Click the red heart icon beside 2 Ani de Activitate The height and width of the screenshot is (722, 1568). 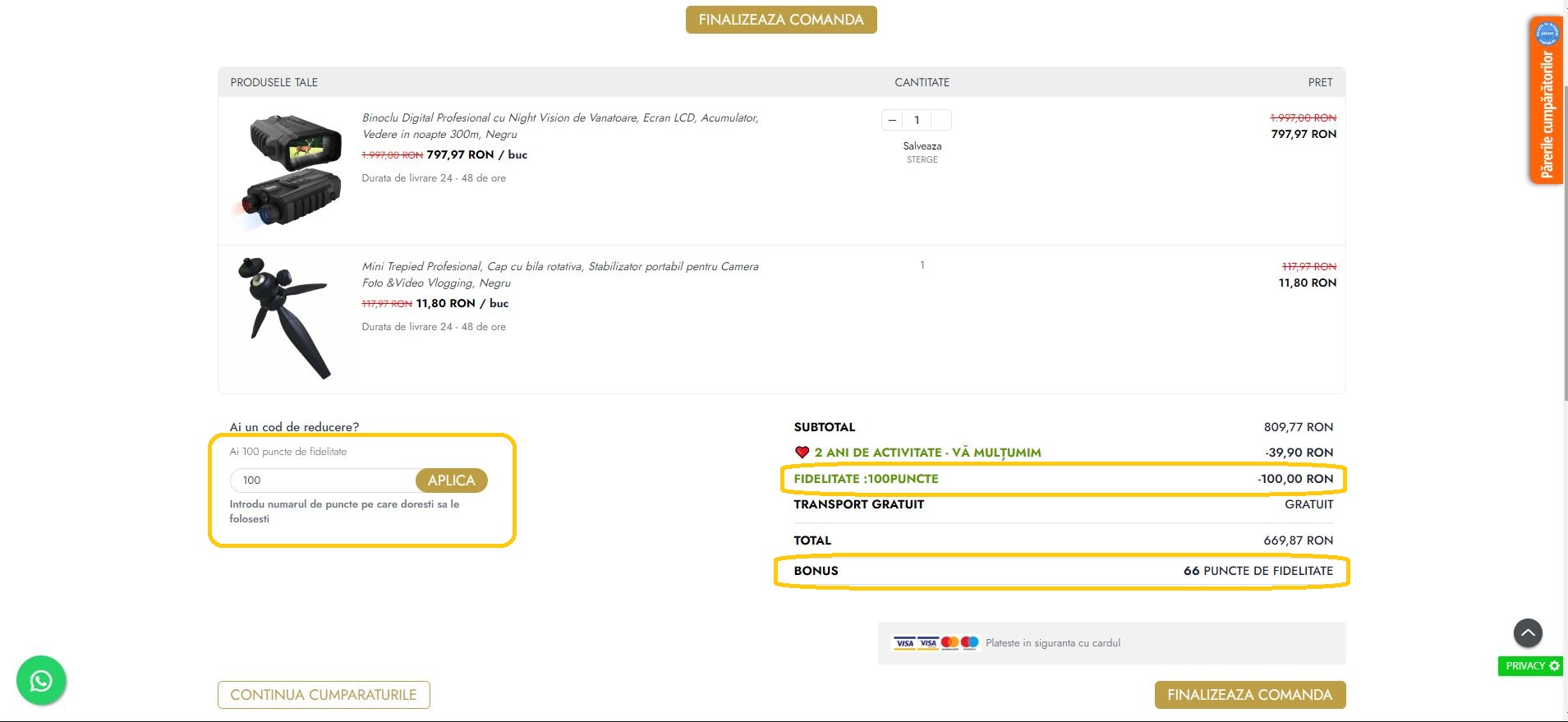click(x=802, y=453)
